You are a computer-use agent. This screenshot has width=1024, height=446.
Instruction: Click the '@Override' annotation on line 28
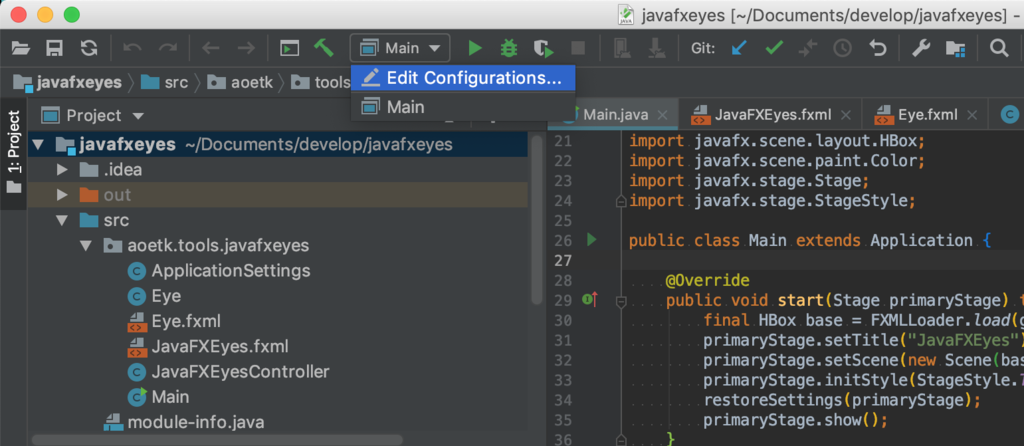tap(707, 281)
